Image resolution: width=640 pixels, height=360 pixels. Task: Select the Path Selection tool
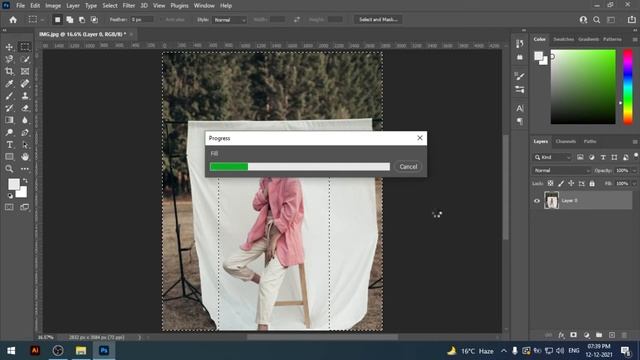tap(25, 144)
